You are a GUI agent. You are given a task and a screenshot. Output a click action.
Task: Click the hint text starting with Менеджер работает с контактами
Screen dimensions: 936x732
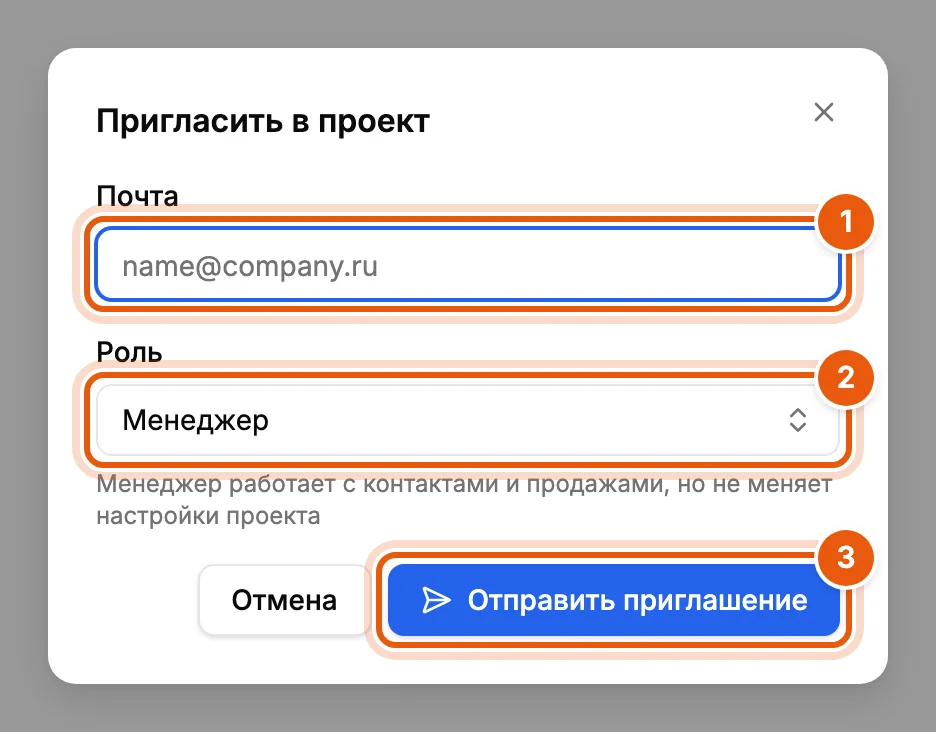[464, 500]
